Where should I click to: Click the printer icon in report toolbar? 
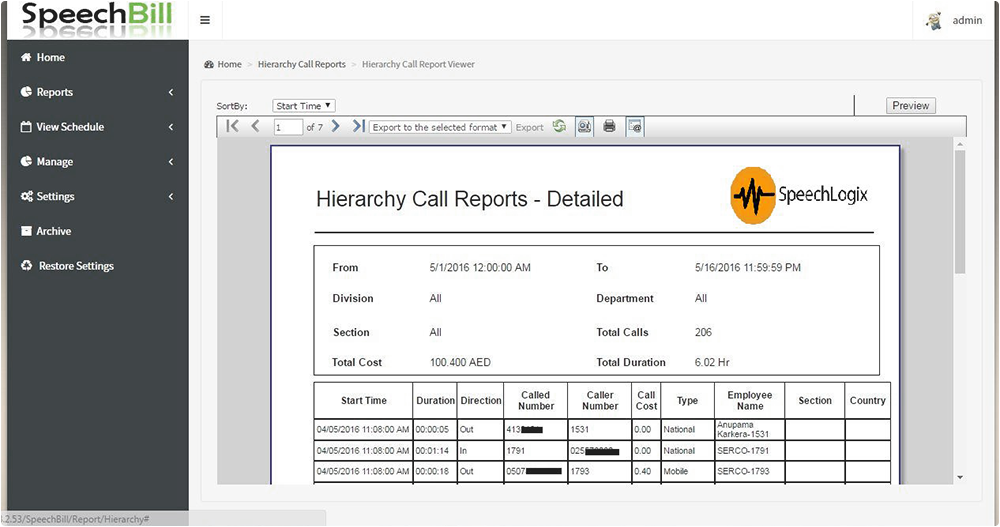click(609, 126)
